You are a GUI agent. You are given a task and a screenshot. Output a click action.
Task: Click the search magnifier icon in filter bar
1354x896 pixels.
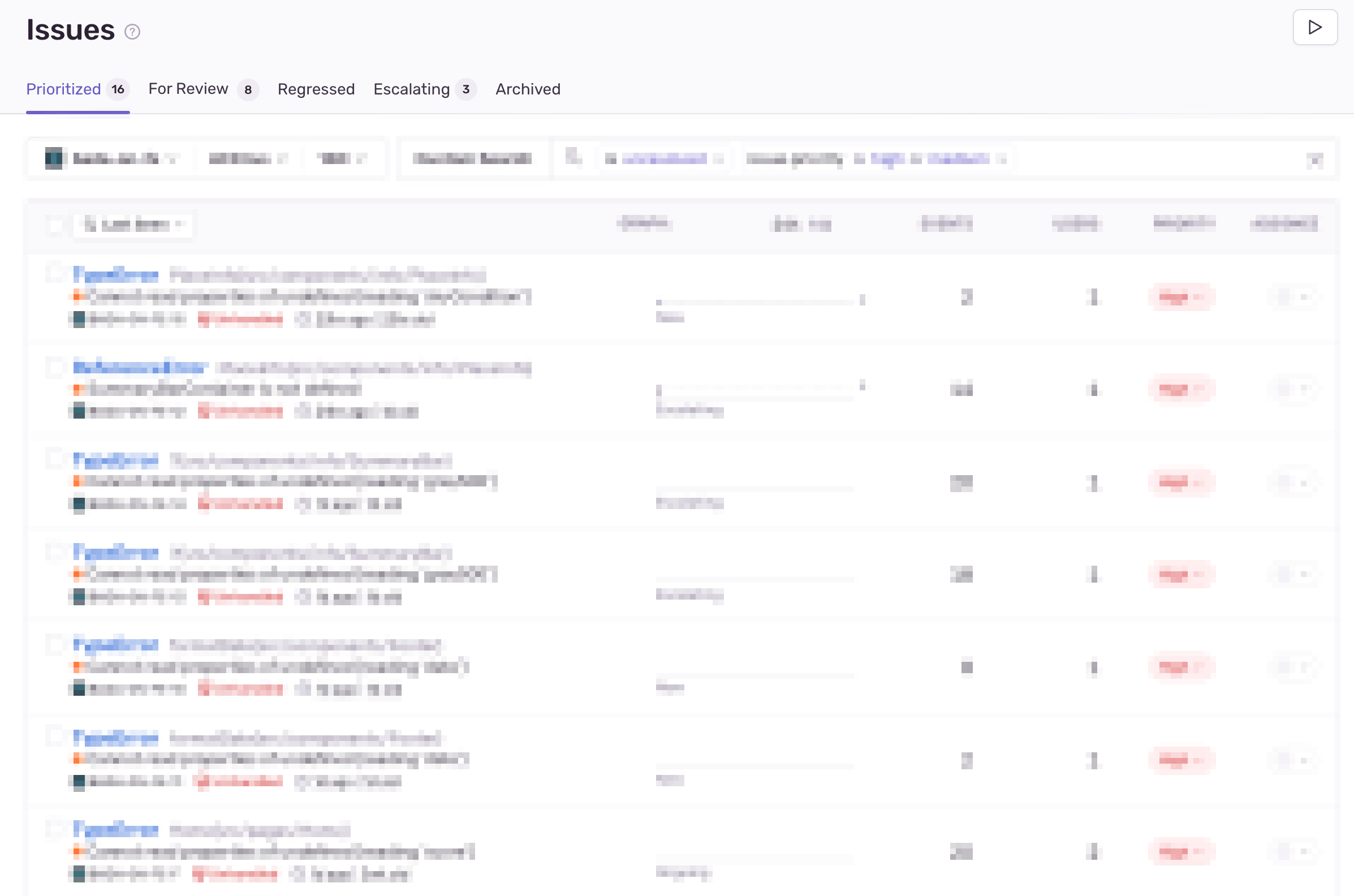click(x=573, y=157)
